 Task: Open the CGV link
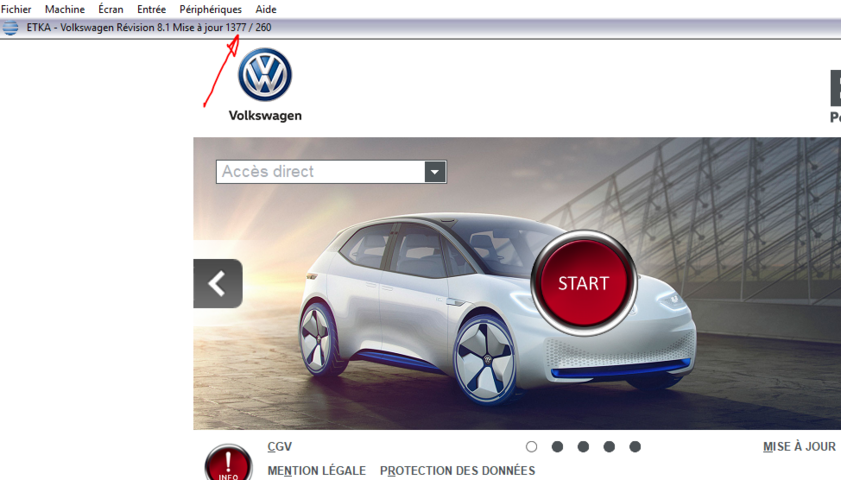pos(280,447)
